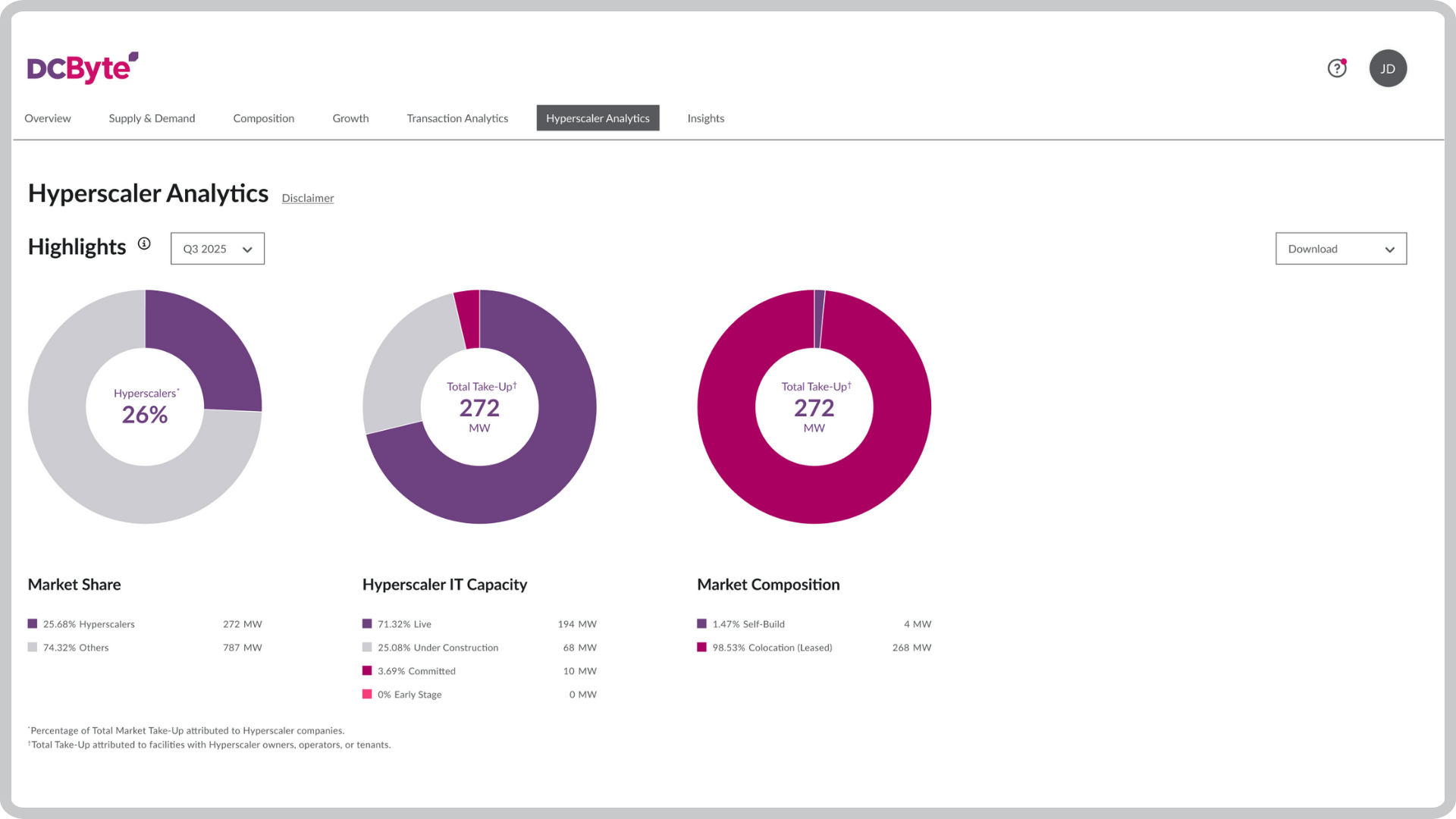Toggle the Self-Build legend item in Market Composition
The image size is (1456, 819).
748,623
